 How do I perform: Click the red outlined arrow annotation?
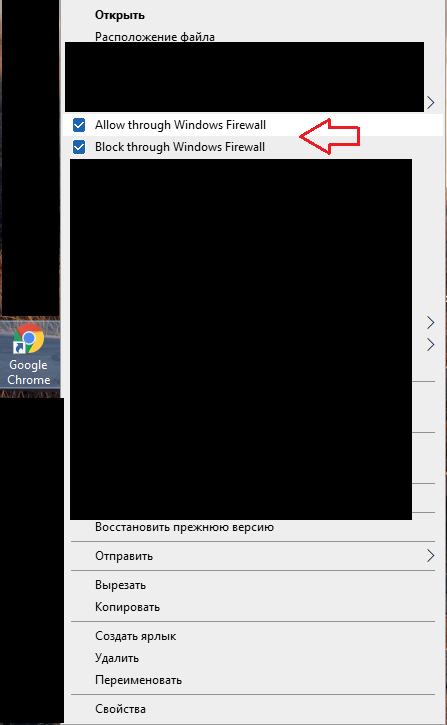[330, 136]
